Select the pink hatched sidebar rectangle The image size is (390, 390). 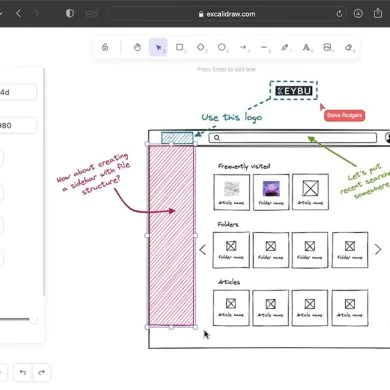(x=171, y=236)
